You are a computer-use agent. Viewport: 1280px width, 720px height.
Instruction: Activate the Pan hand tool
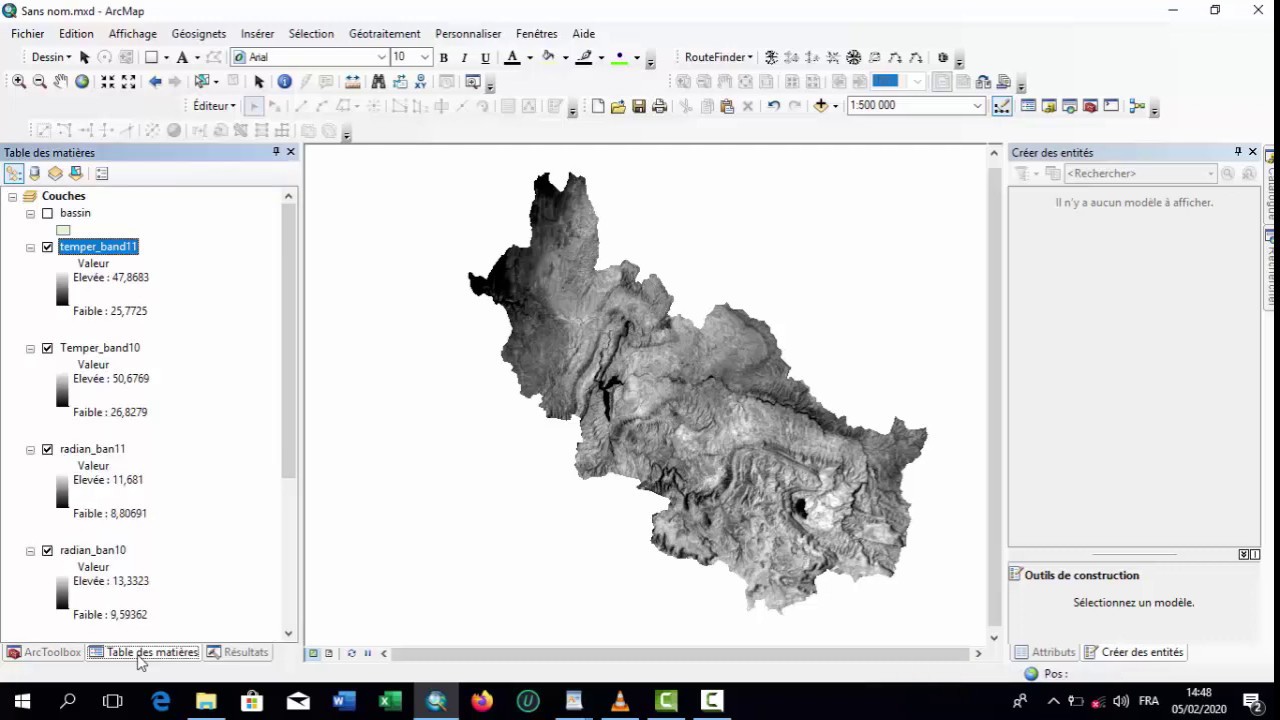point(61,82)
